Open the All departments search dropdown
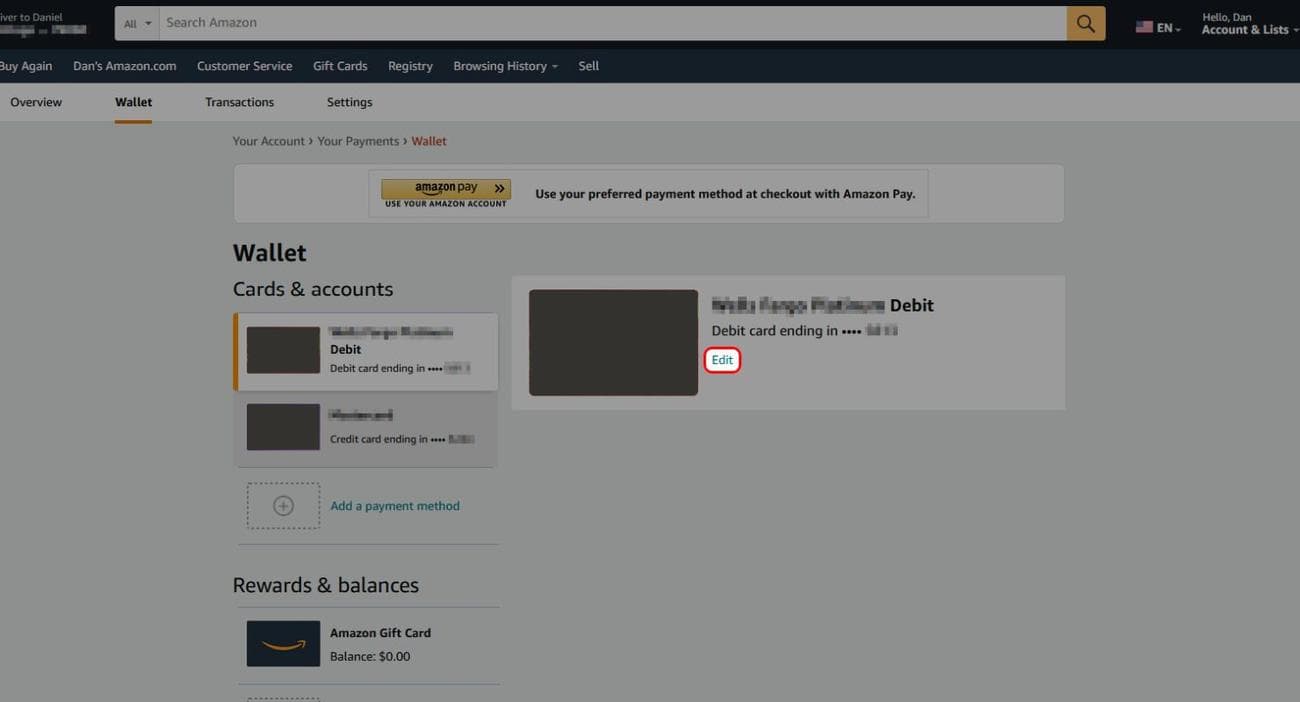Image resolution: width=1300 pixels, height=702 pixels. (x=138, y=23)
